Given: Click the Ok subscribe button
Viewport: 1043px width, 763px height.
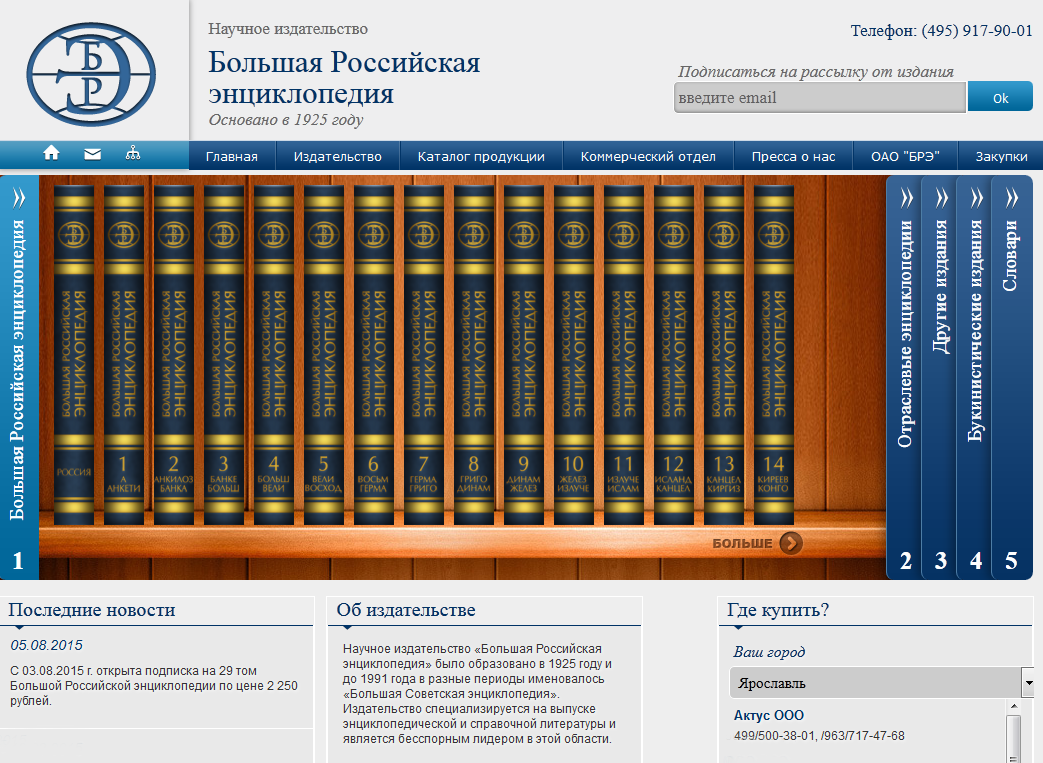Looking at the screenshot, I should (1000, 97).
